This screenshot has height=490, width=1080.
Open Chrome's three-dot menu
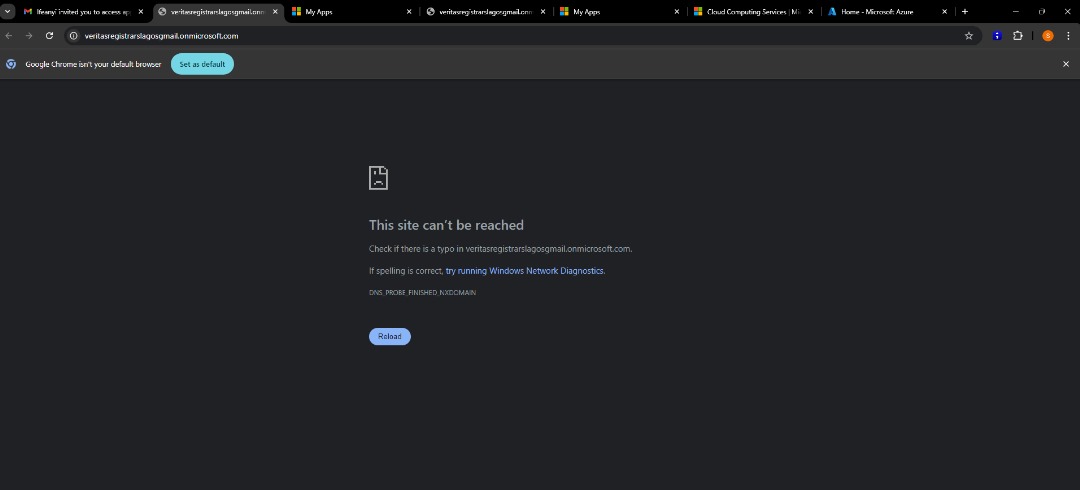pyautogui.click(x=1067, y=35)
